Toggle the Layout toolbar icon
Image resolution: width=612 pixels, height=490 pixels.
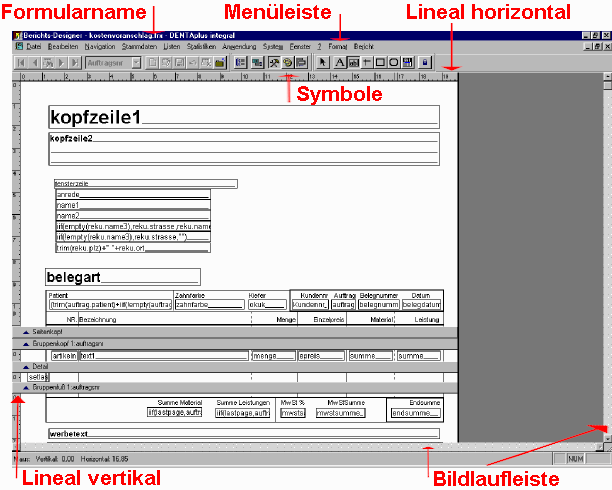301,62
